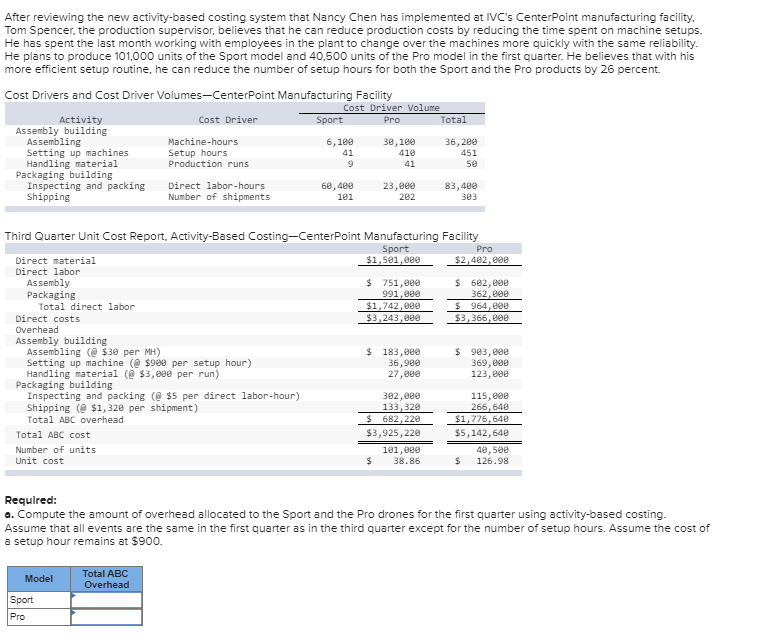Click Sport setup overhead value 36,900

(x=404, y=363)
